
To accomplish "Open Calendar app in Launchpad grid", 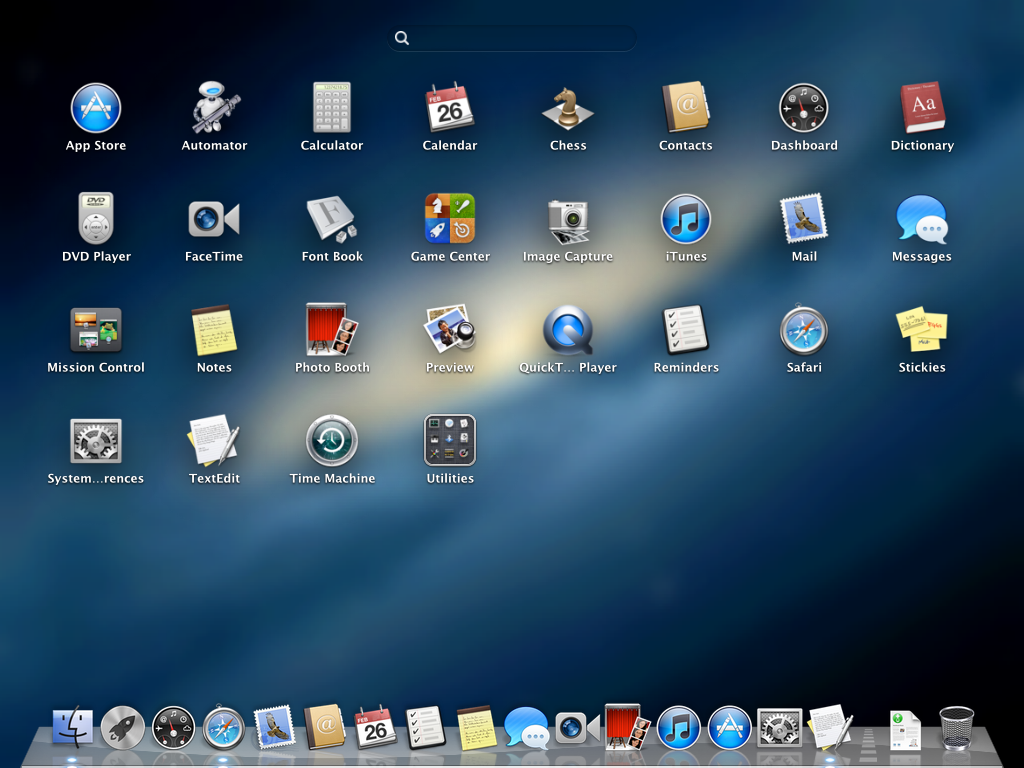I will pyautogui.click(x=450, y=108).
